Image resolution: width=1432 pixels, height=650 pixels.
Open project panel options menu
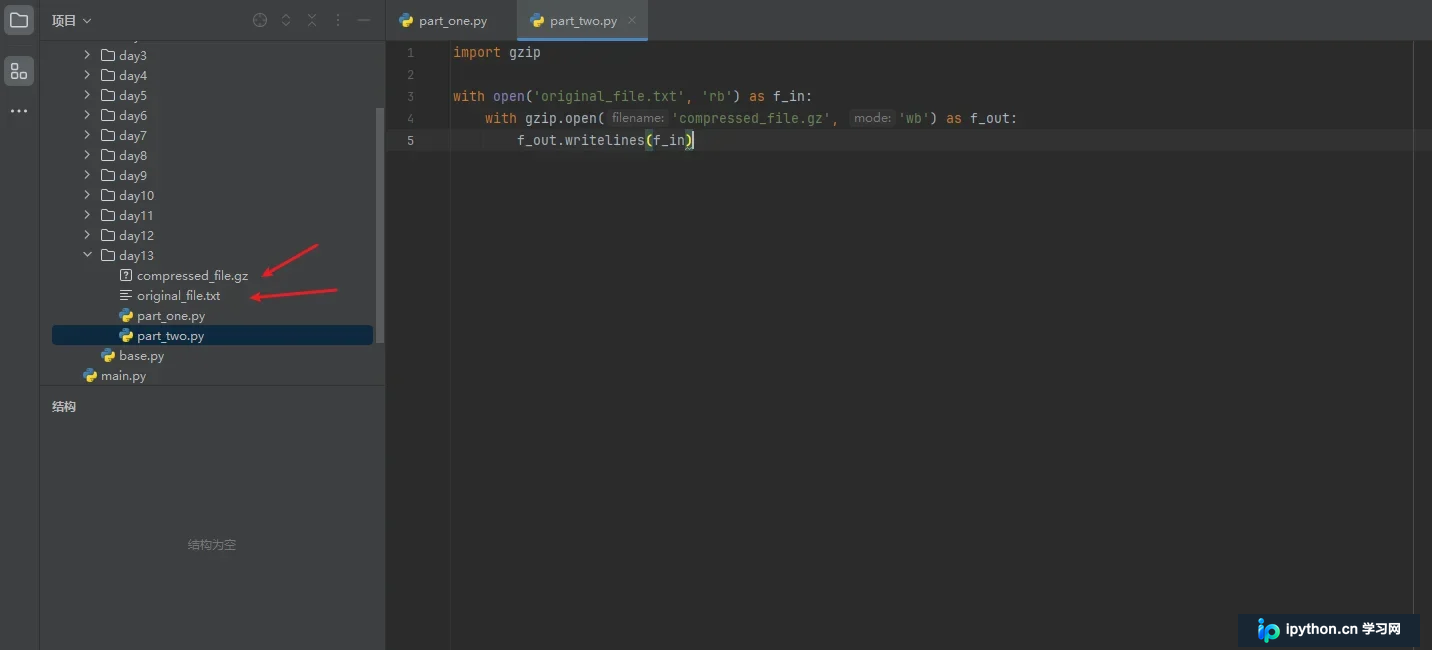(338, 20)
